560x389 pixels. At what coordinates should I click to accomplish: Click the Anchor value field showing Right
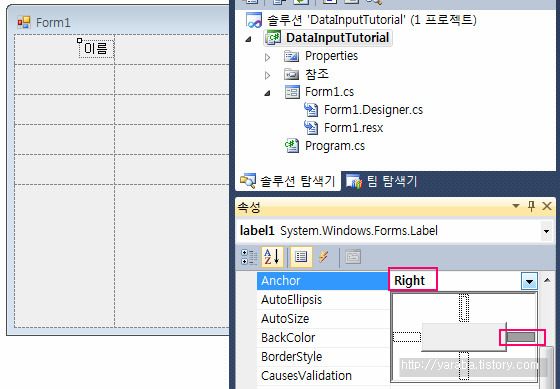coord(454,281)
